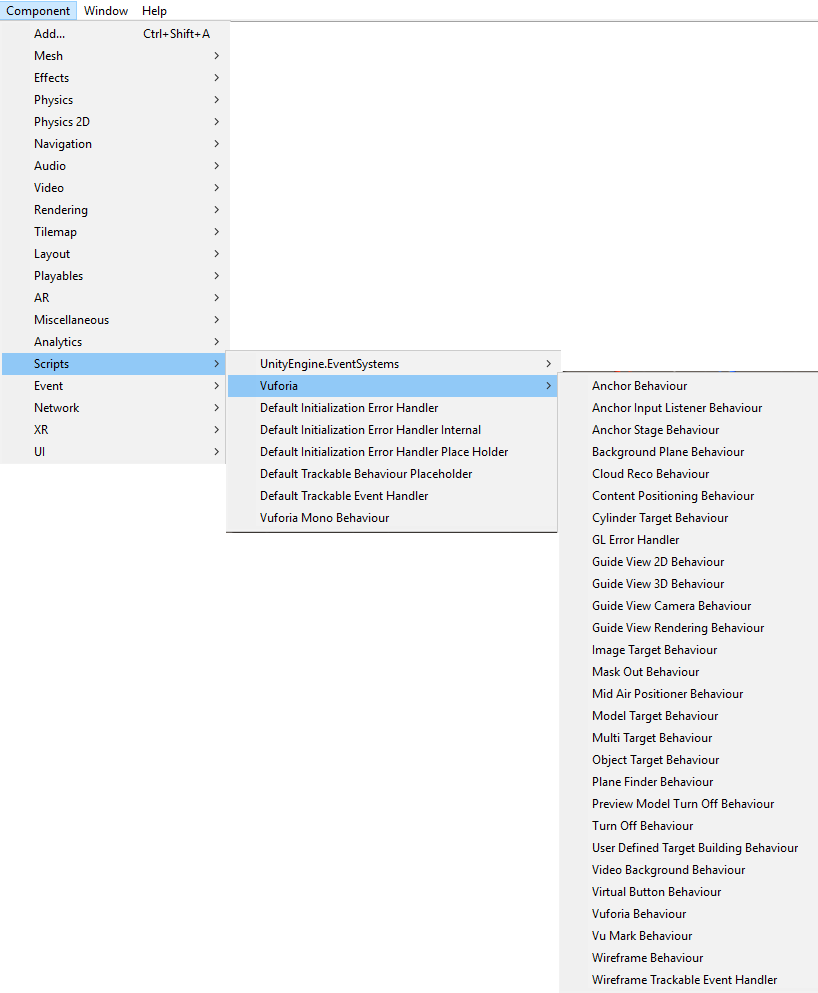Select Model Target Behaviour

(689, 716)
